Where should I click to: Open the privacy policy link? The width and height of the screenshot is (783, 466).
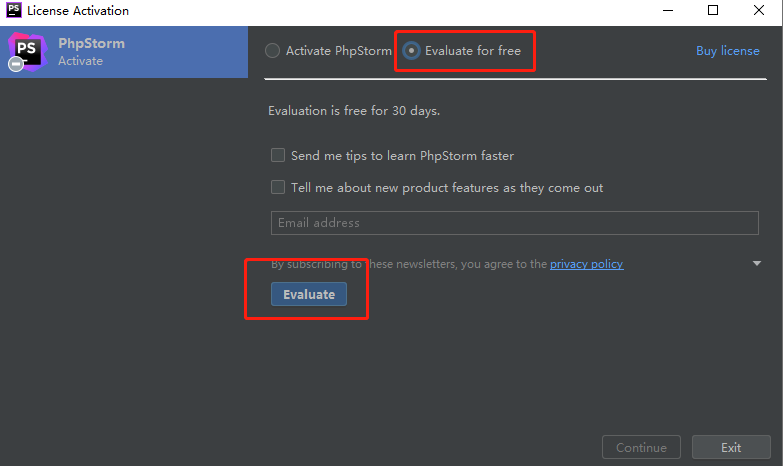(586, 264)
